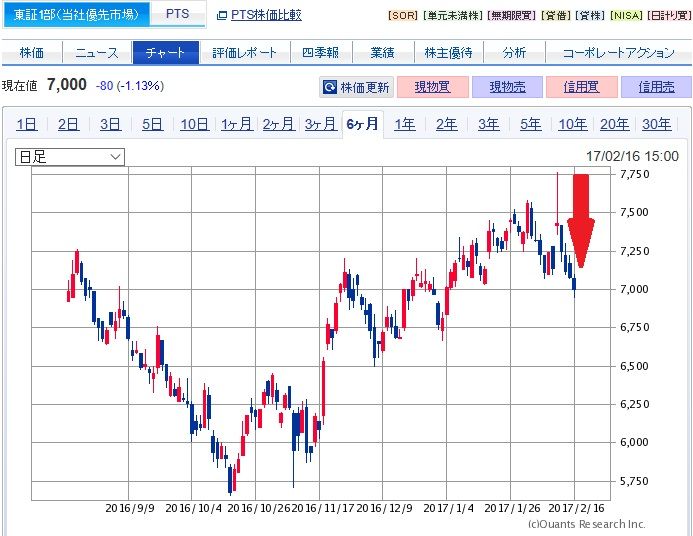
Task: Click the [貸株] label
Action: [590, 15]
